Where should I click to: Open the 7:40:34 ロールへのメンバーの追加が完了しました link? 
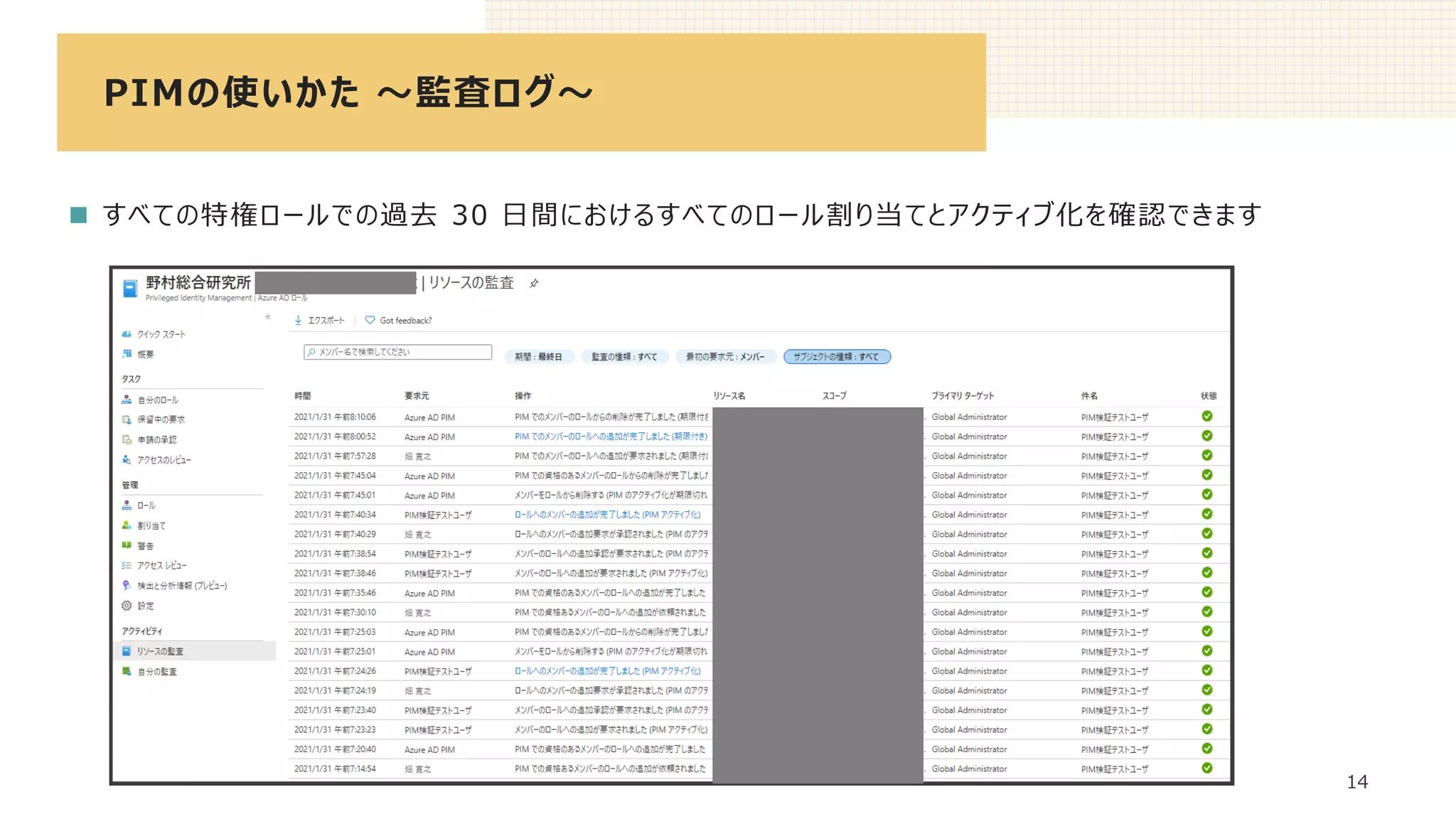(607, 515)
